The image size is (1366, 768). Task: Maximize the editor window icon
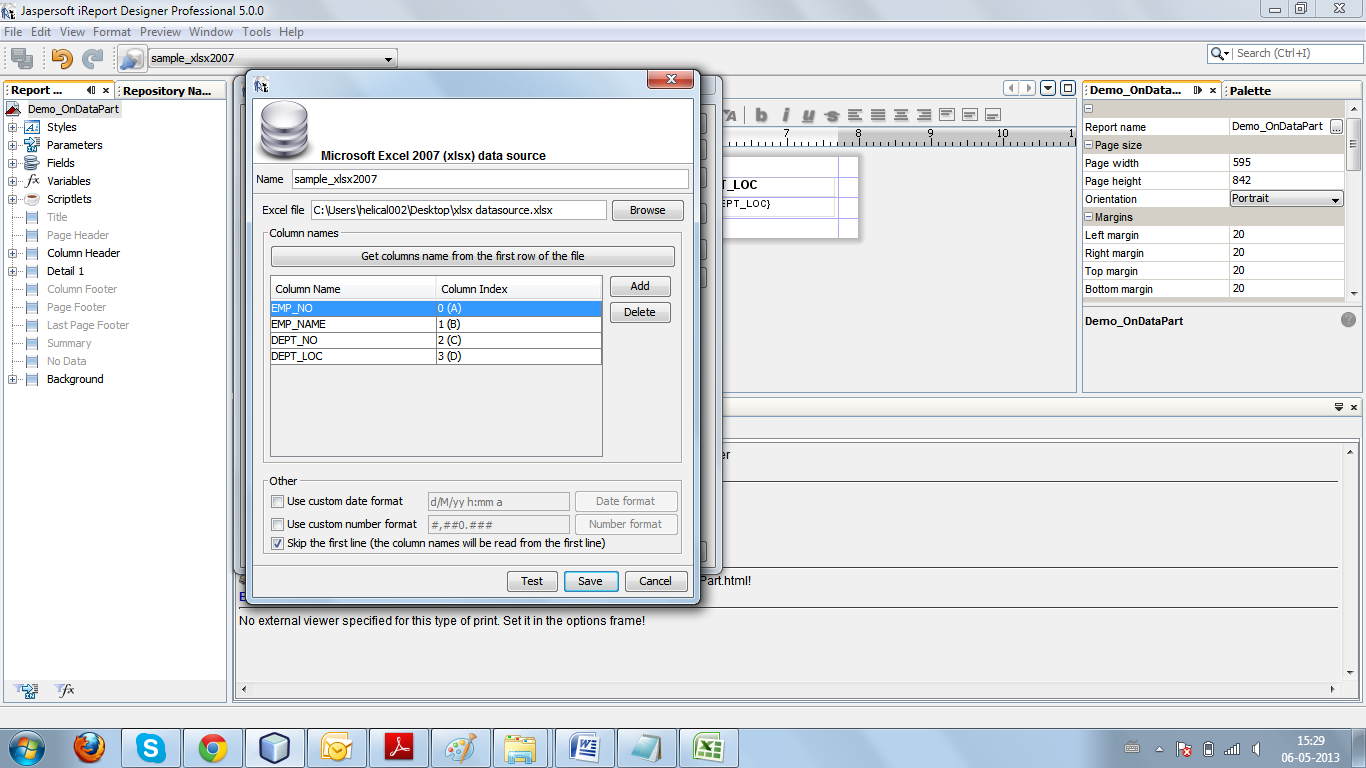1068,88
